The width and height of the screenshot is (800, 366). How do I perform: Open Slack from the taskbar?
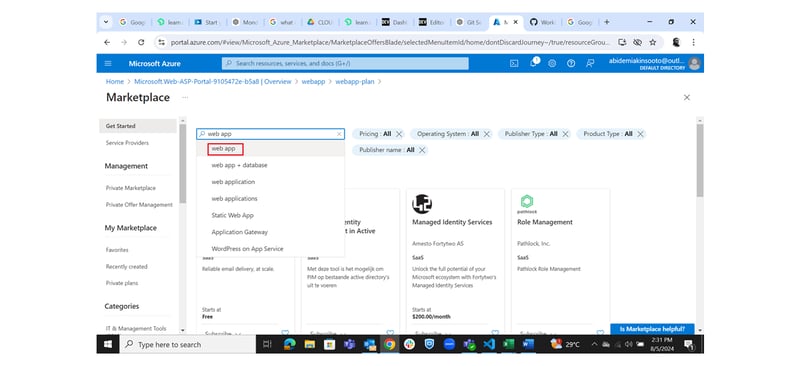(409, 345)
